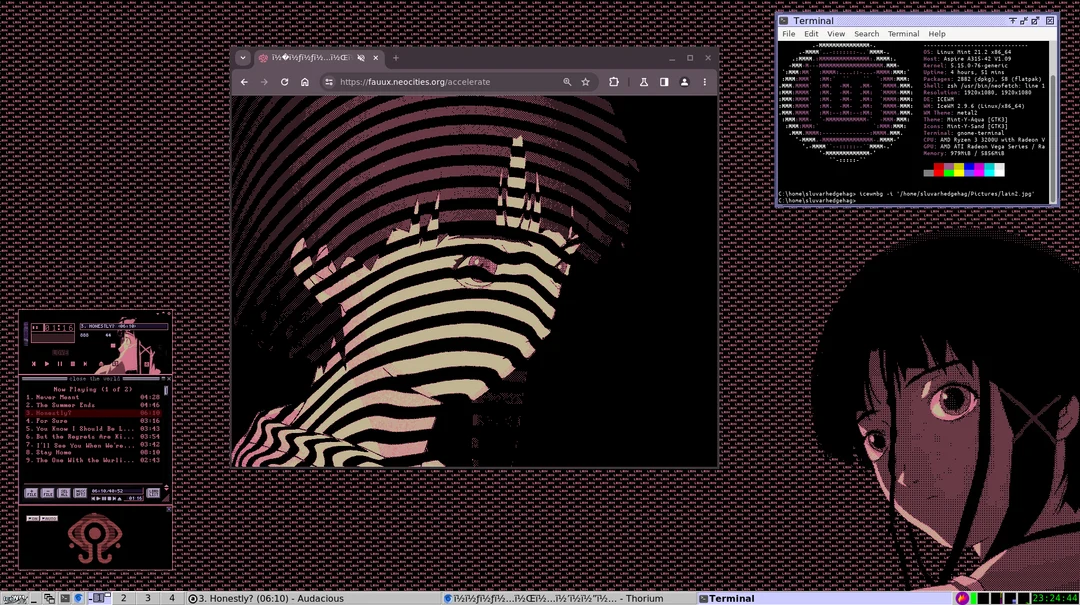Open the three-dot browser menu

click(705, 82)
